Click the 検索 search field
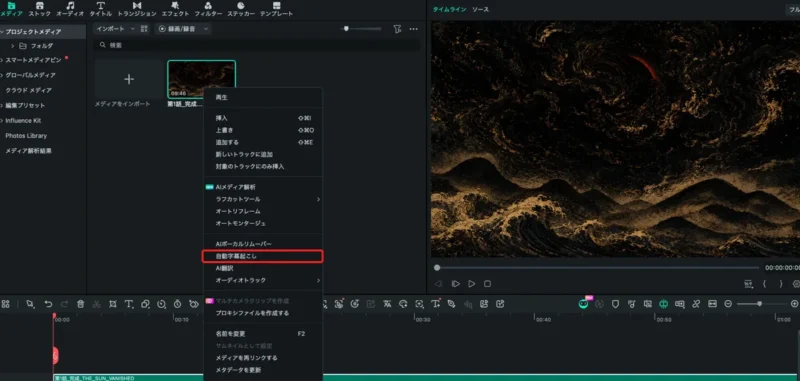Image resolution: width=800 pixels, height=381 pixels. [x=258, y=45]
